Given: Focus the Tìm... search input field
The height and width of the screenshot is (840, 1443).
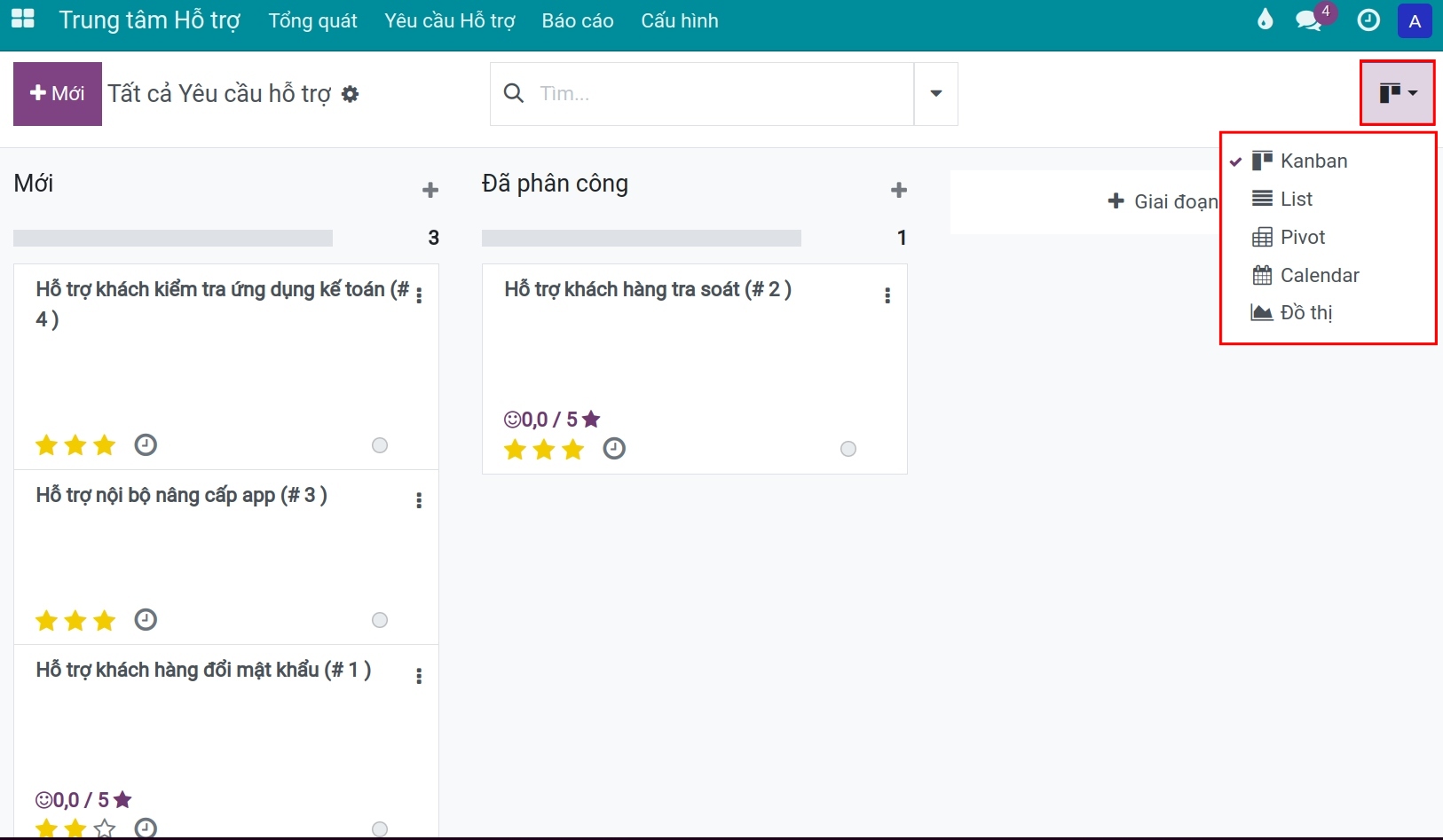Looking at the screenshot, I should point(723,93).
